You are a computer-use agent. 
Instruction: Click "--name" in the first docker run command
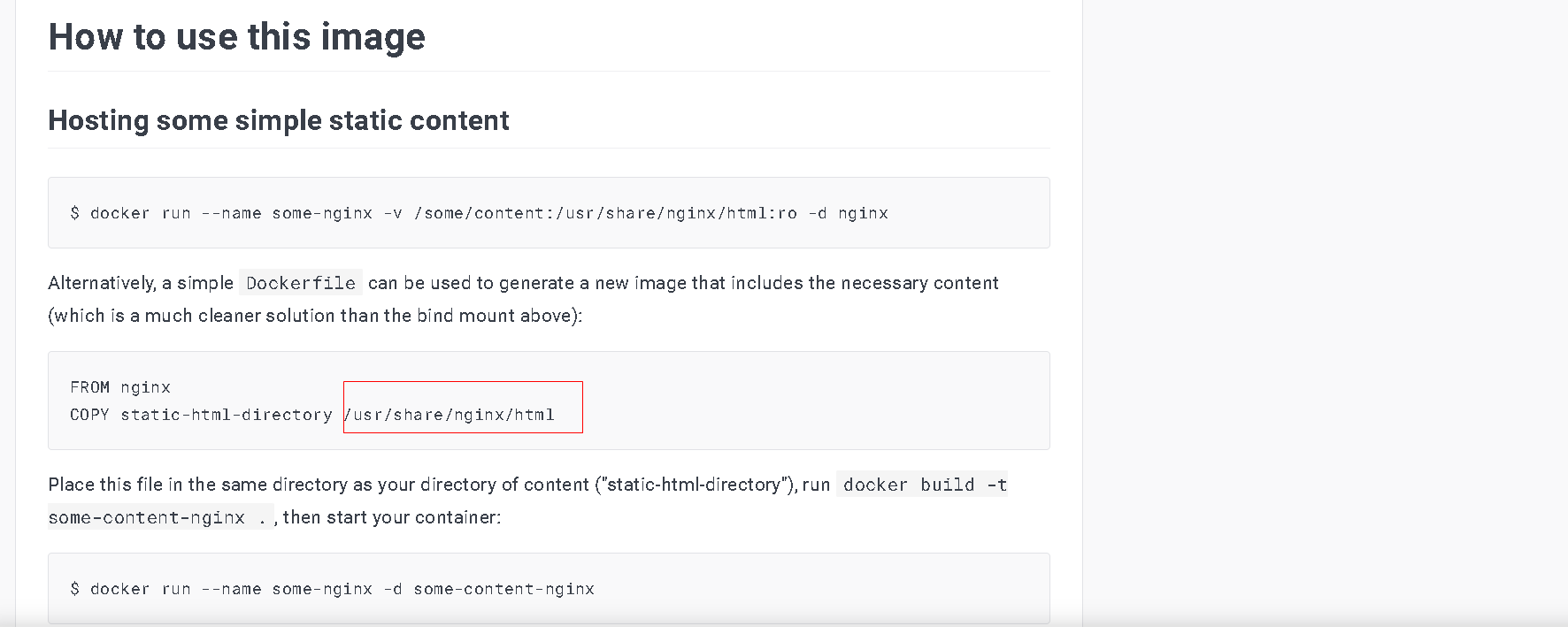pyautogui.click(x=231, y=213)
